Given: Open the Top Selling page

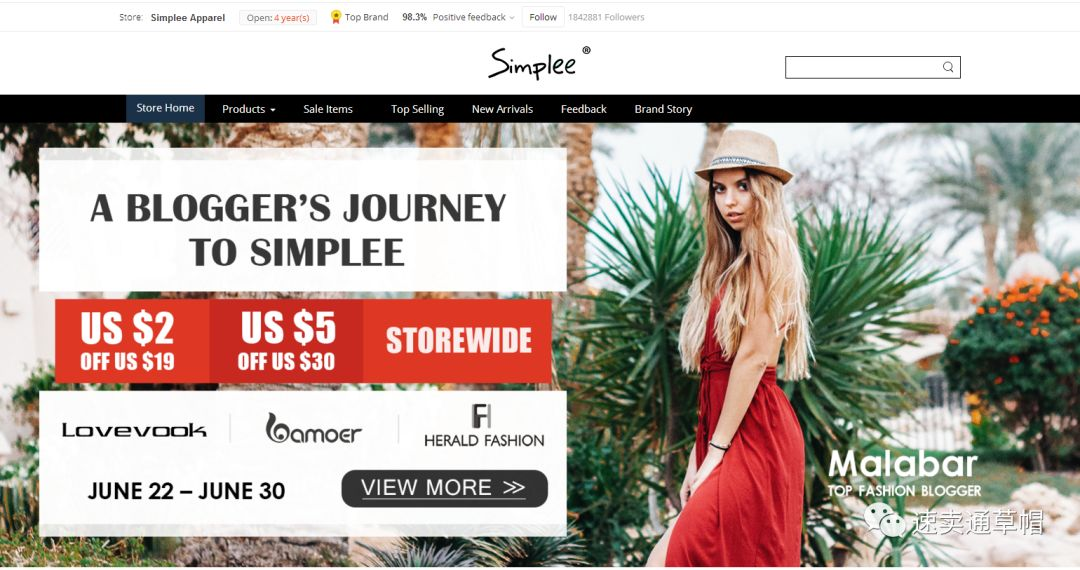Looking at the screenshot, I should point(417,109).
